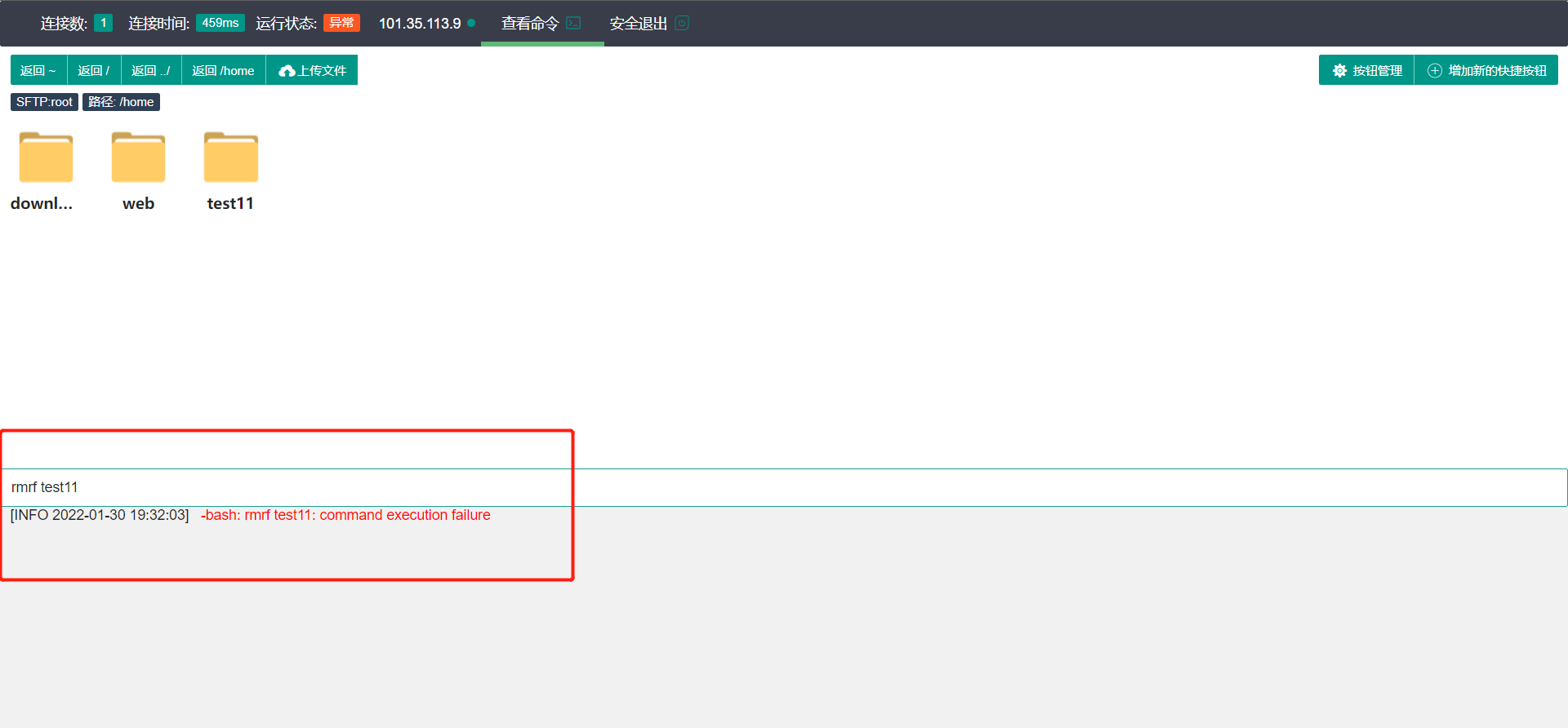Open the test11 folder icon
The height and width of the screenshot is (728, 1568).
click(230, 157)
